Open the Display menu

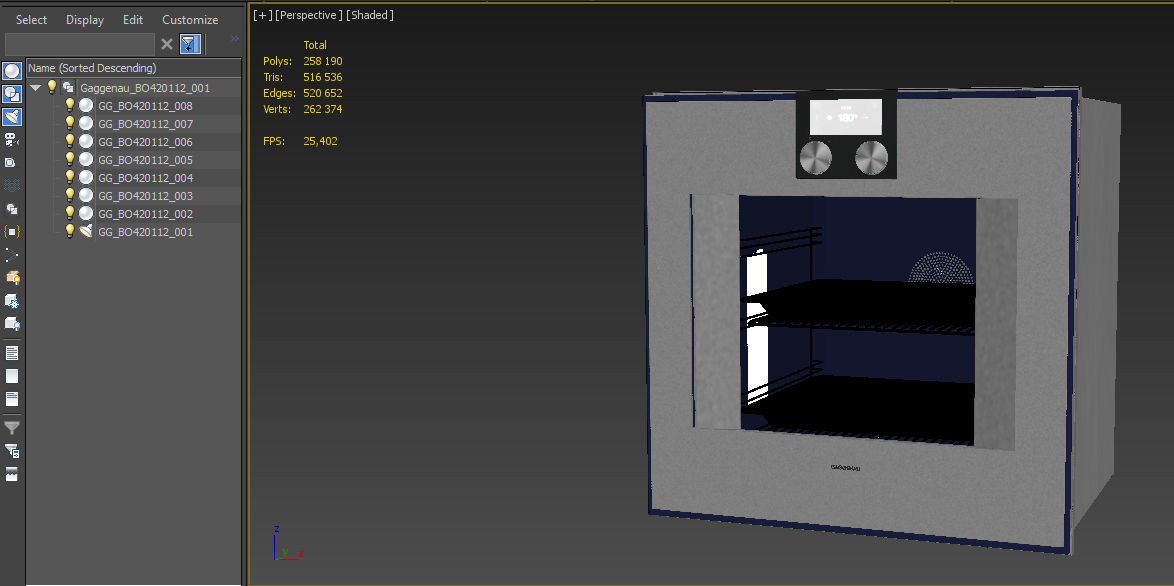[x=85, y=19]
